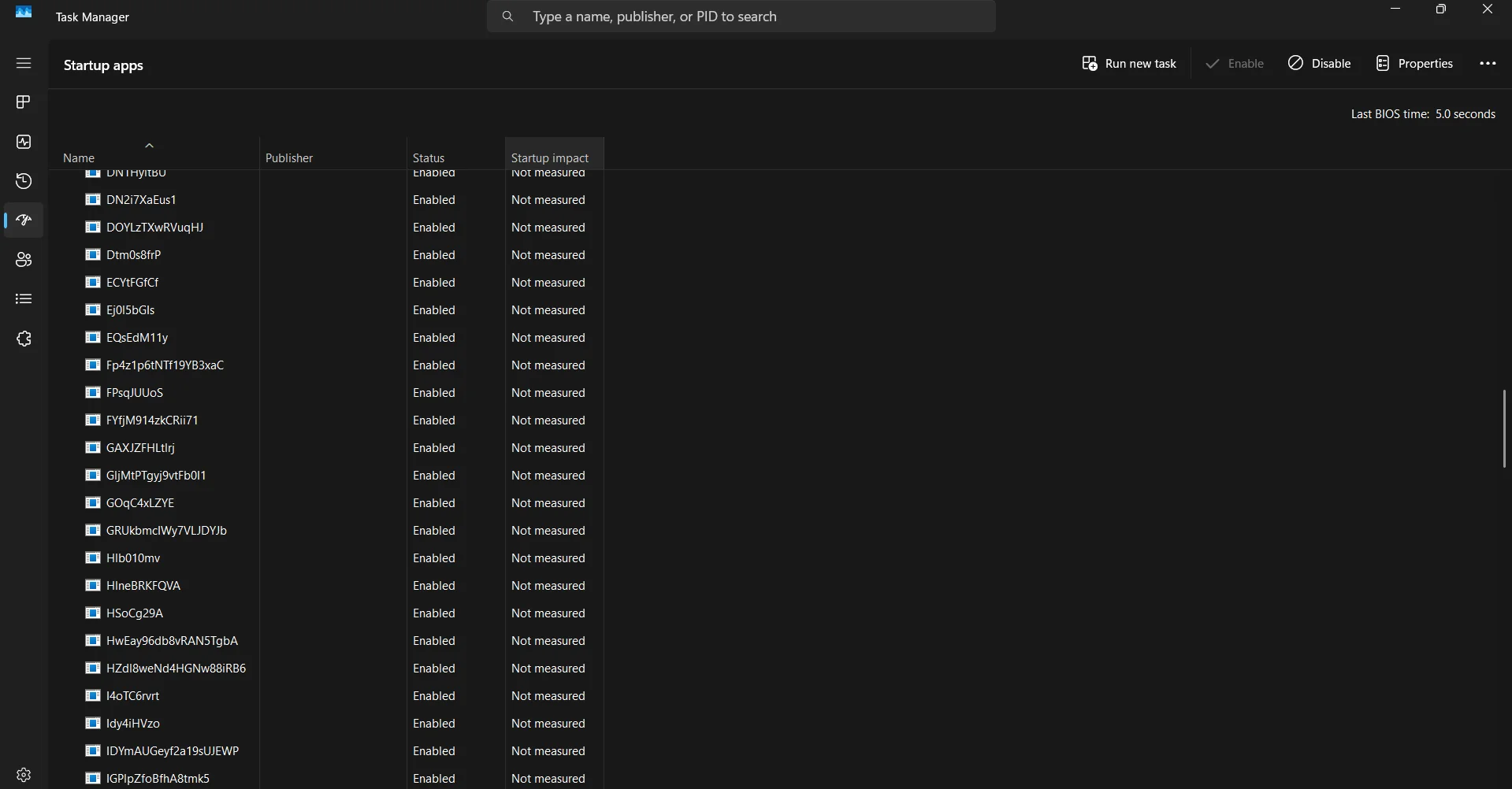Screen dimensions: 1512x789
Task: Disable the selected startup app
Action: tap(1320, 63)
